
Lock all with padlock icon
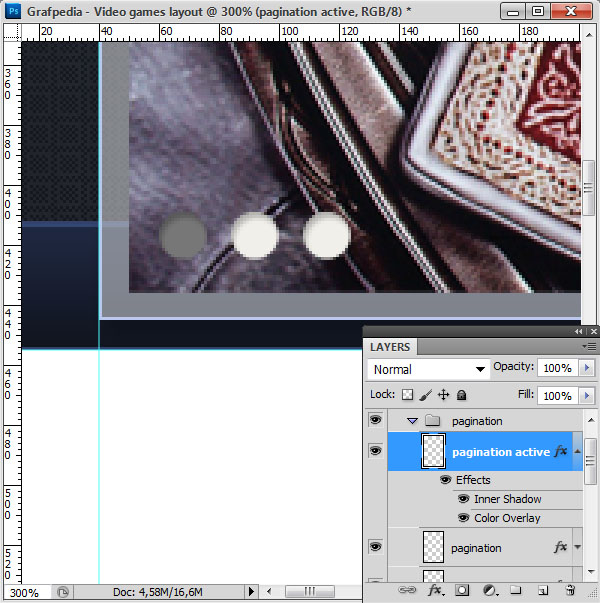tap(461, 395)
